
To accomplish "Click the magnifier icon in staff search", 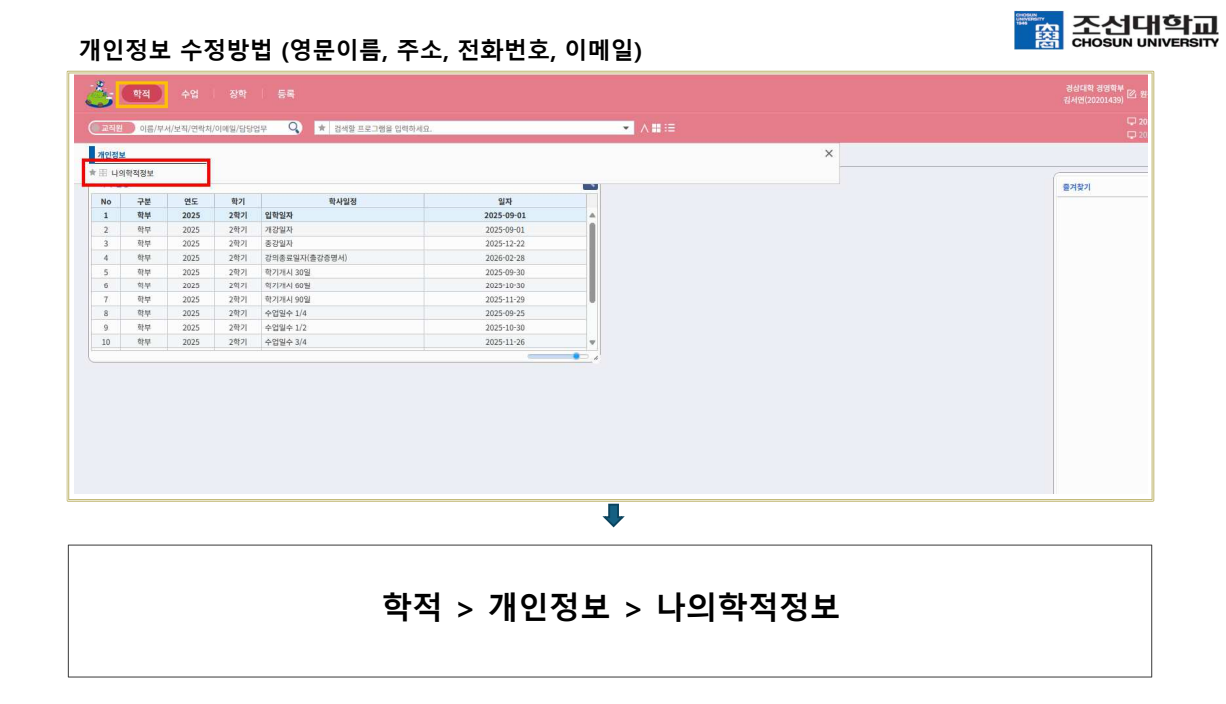I will point(294,128).
